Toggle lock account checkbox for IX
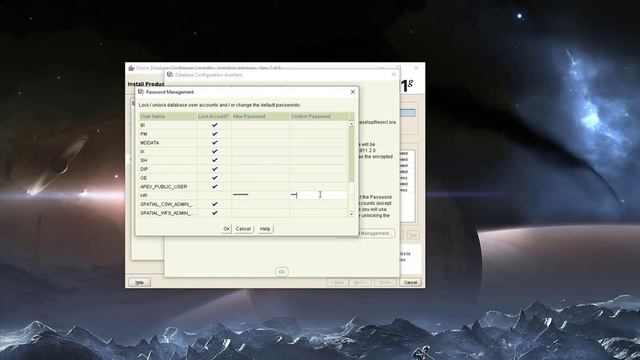Viewport: 640px width, 360px height. click(214, 151)
